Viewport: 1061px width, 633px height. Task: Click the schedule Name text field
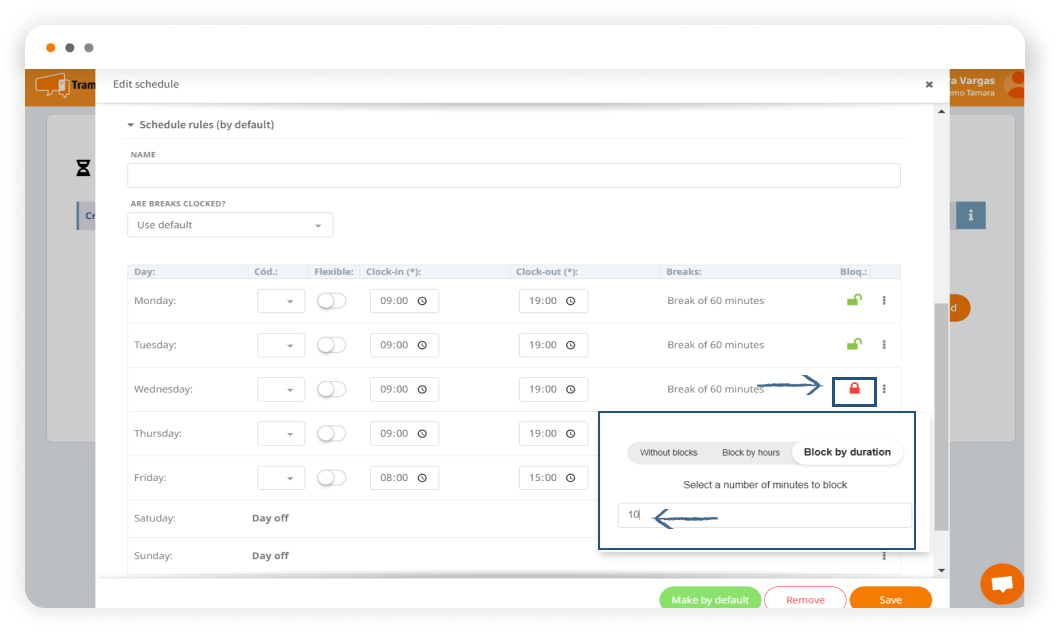(x=513, y=176)
